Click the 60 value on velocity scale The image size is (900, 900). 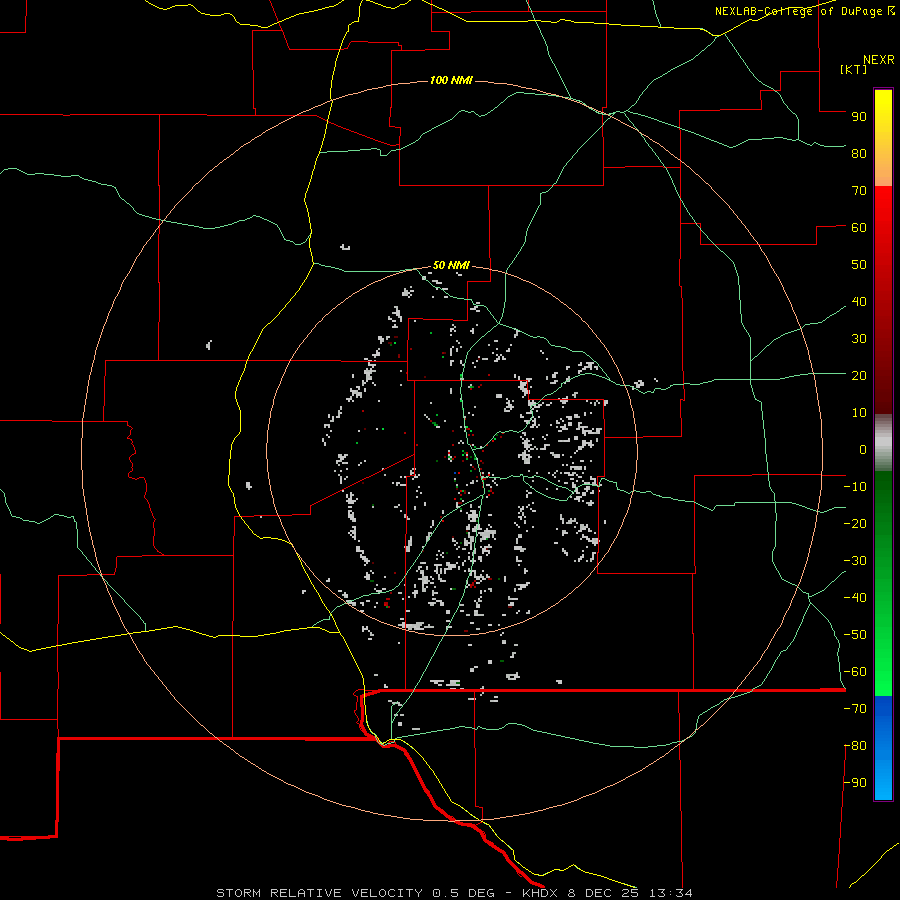point(859,227)
